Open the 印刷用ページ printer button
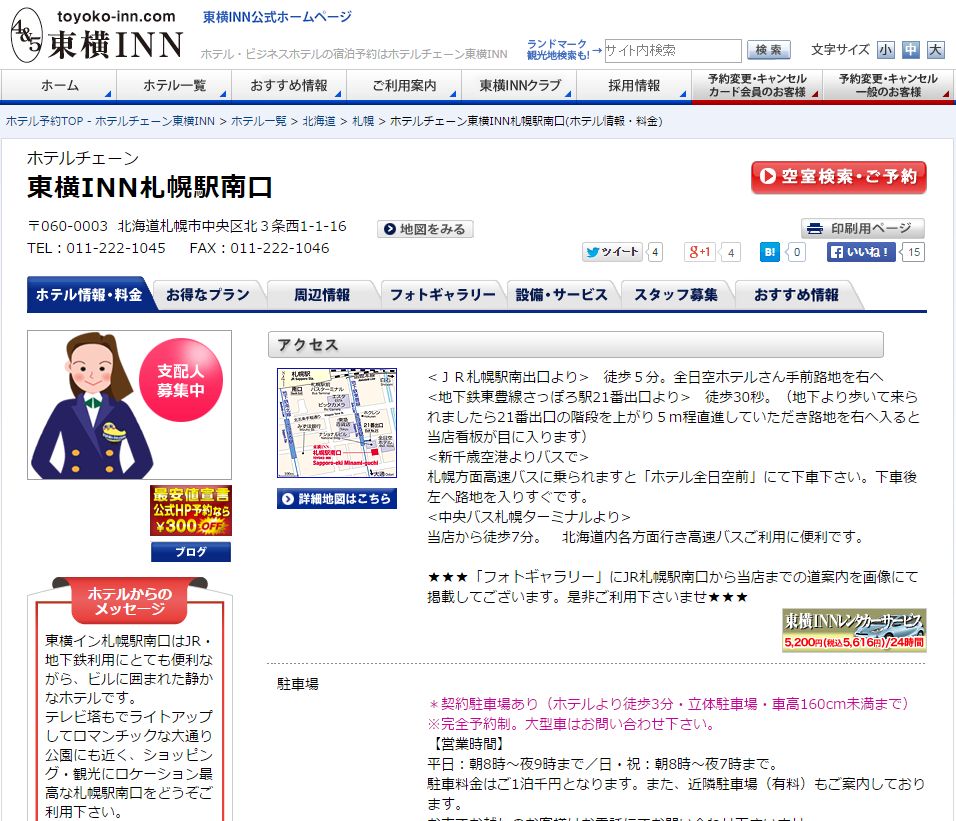 click(x=863, y=229)
